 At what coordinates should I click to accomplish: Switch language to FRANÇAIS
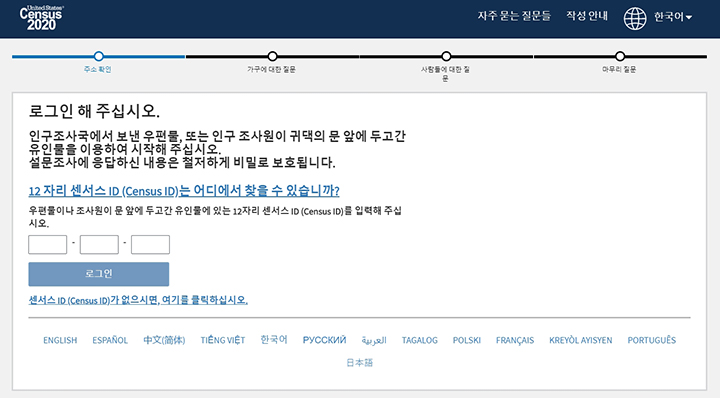pos(515,341)
